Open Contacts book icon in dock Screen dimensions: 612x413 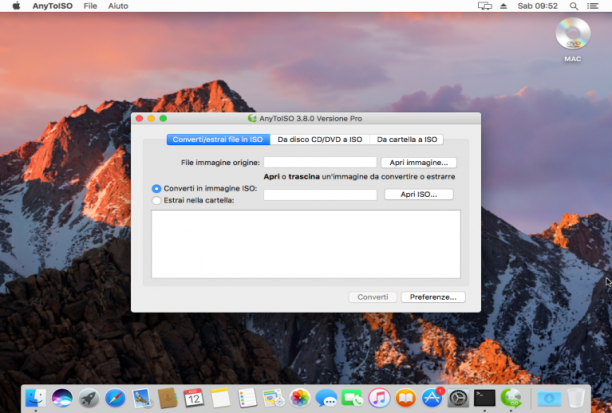168,398
